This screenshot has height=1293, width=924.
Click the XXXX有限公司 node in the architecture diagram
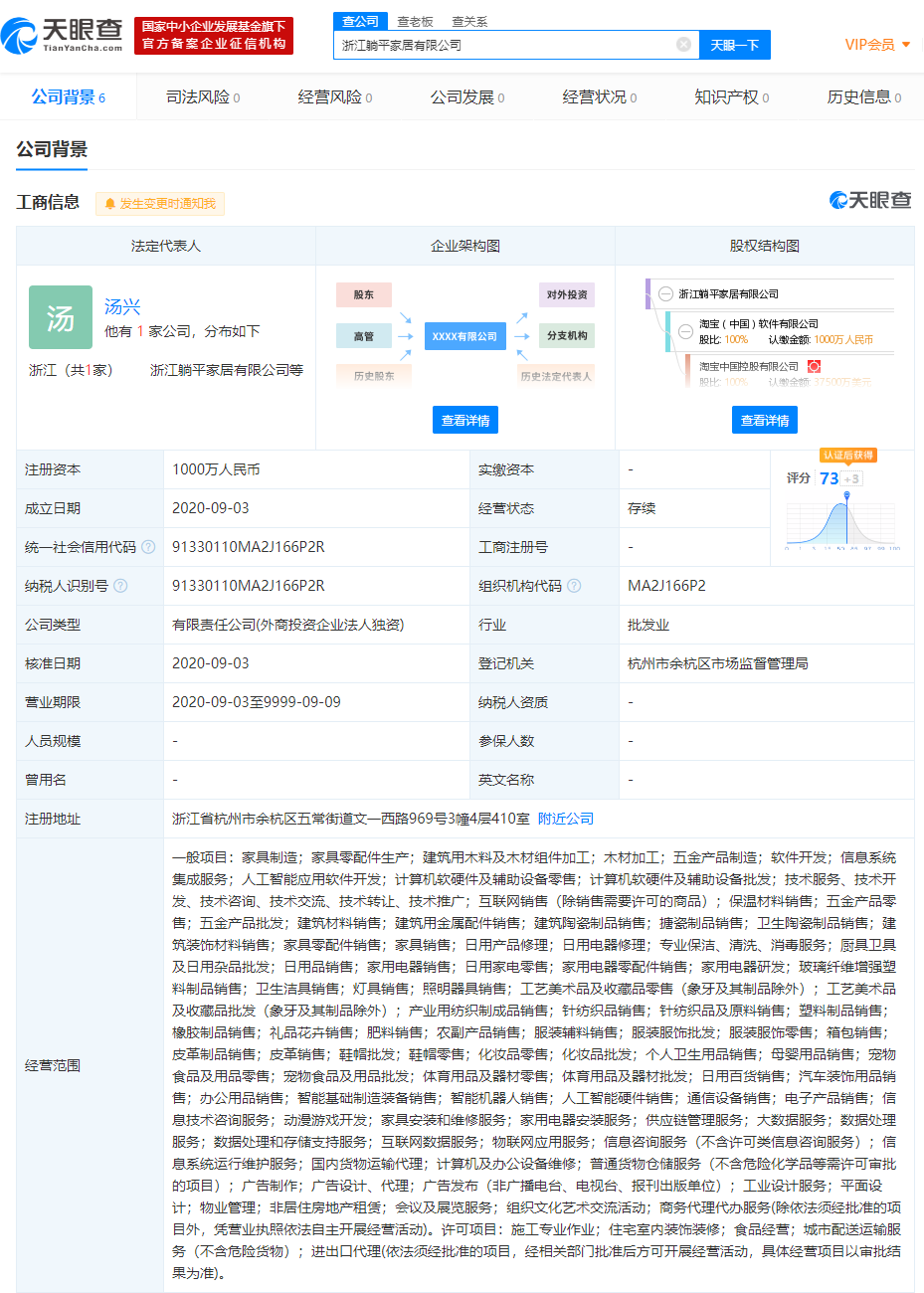pos(464,336)
